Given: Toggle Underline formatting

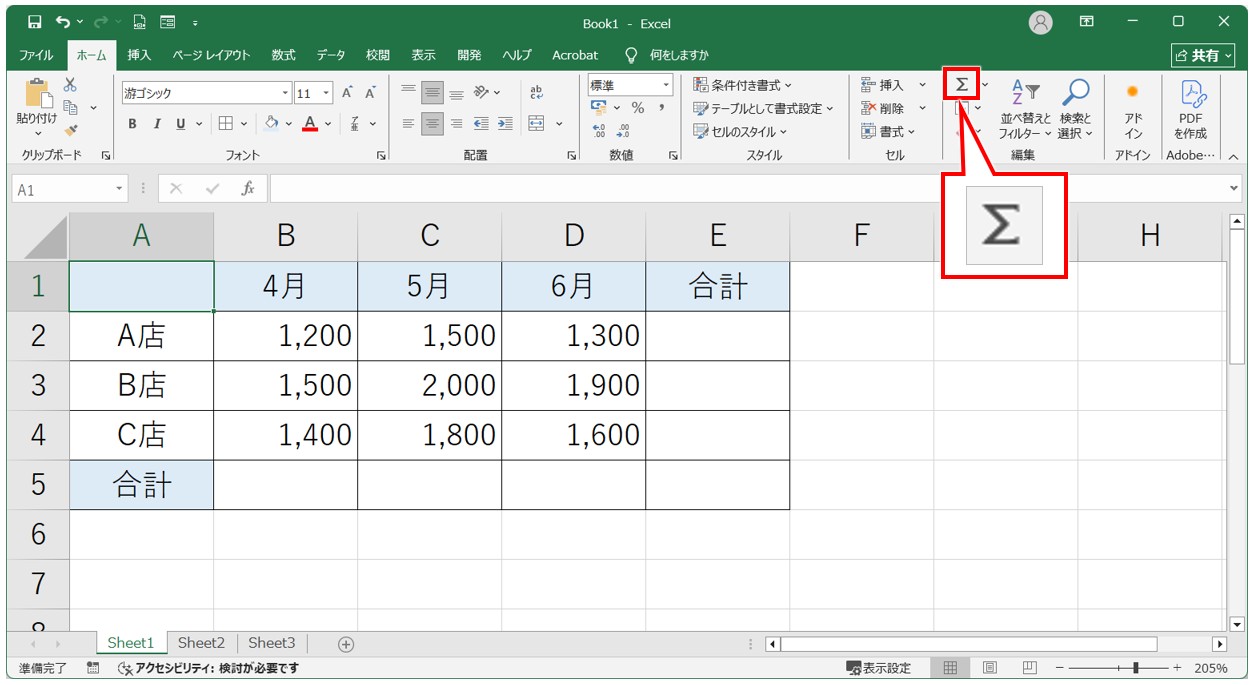Looking at the screenshot, I should (x=181, y=124).
